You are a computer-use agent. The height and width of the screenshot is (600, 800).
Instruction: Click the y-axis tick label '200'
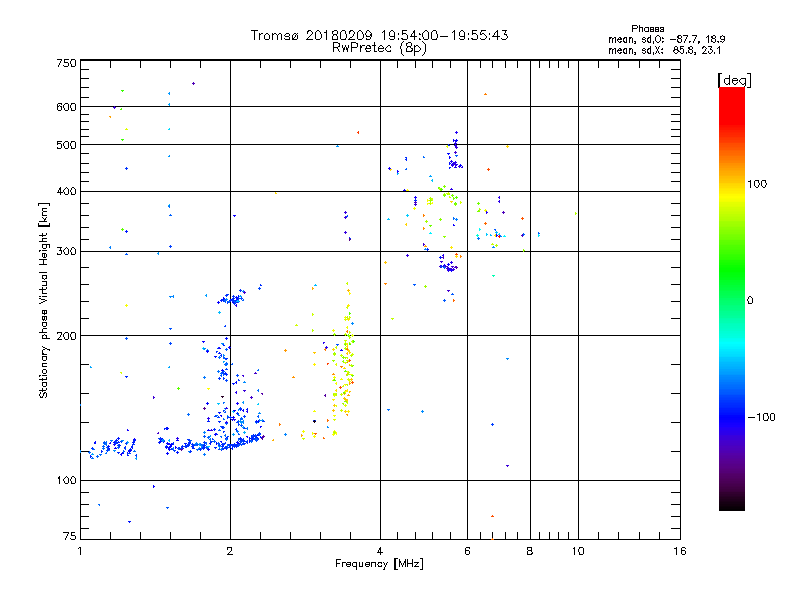(x=66, y=336)
